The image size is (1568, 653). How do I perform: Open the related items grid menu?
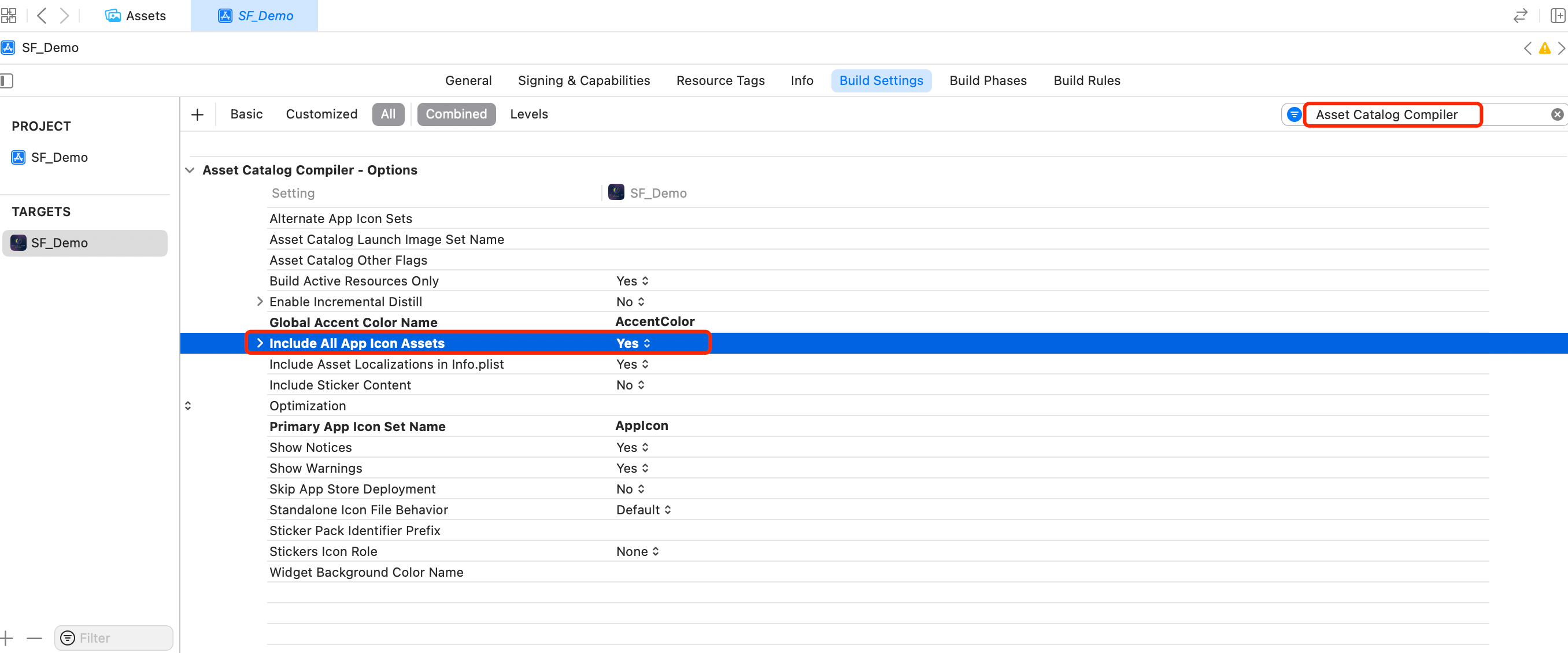coord(9,15)
